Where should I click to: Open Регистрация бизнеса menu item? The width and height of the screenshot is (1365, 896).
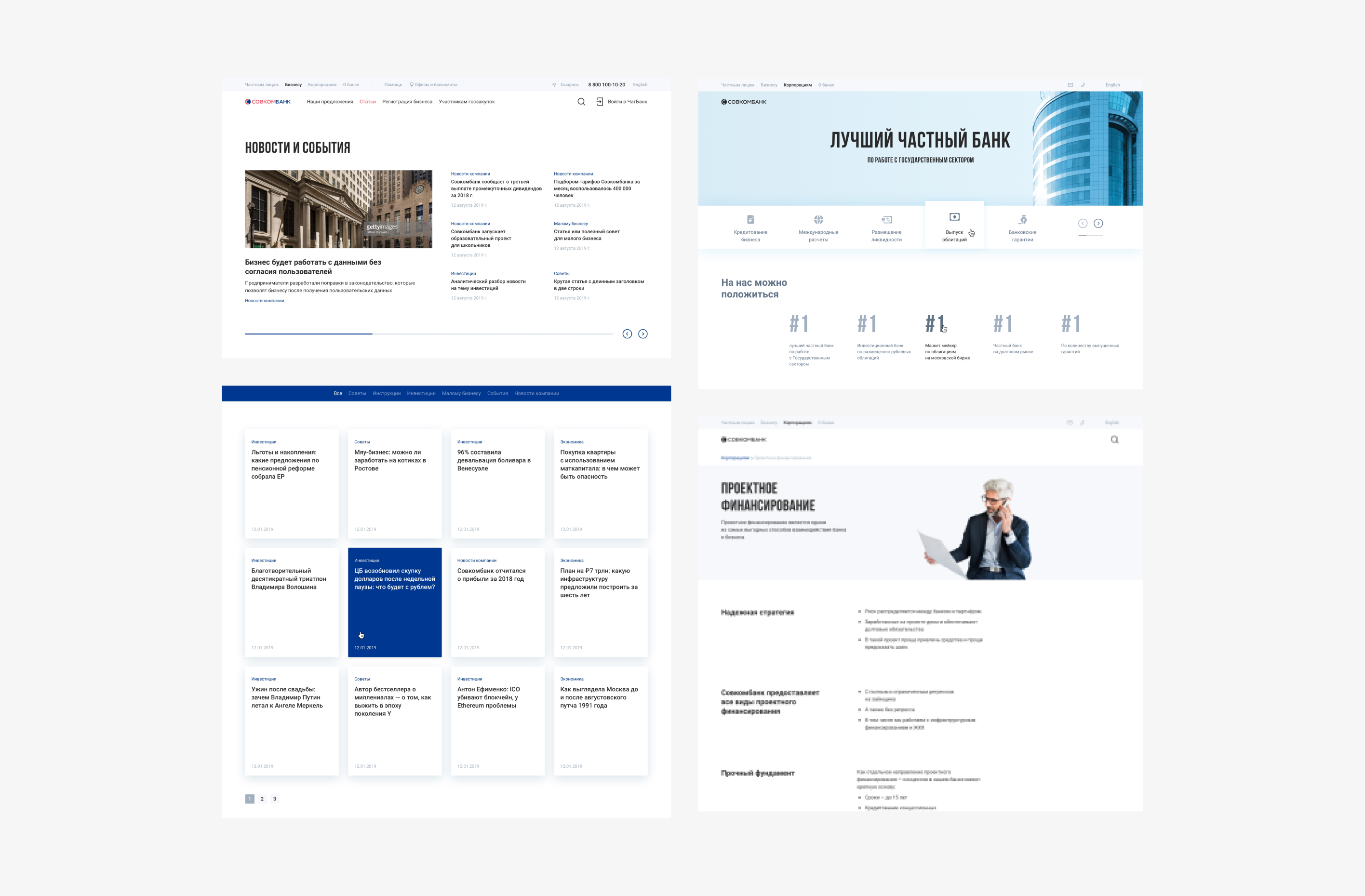(407, 102)
